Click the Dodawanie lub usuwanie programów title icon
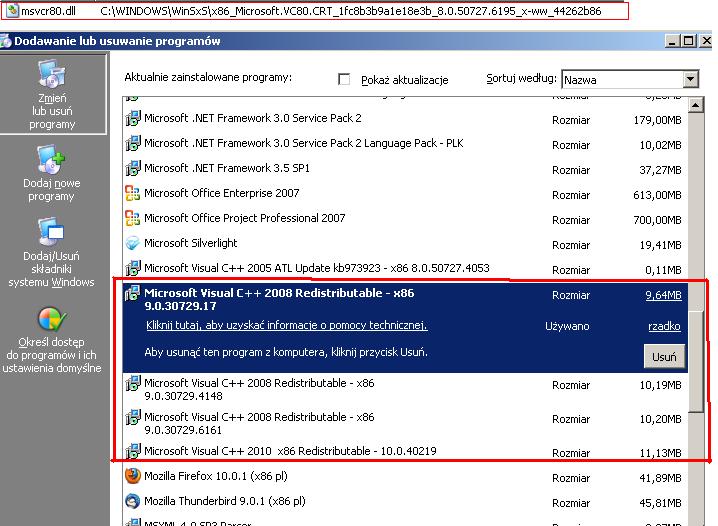The height and width of the screenshot is (526, 718). [5, 41]
